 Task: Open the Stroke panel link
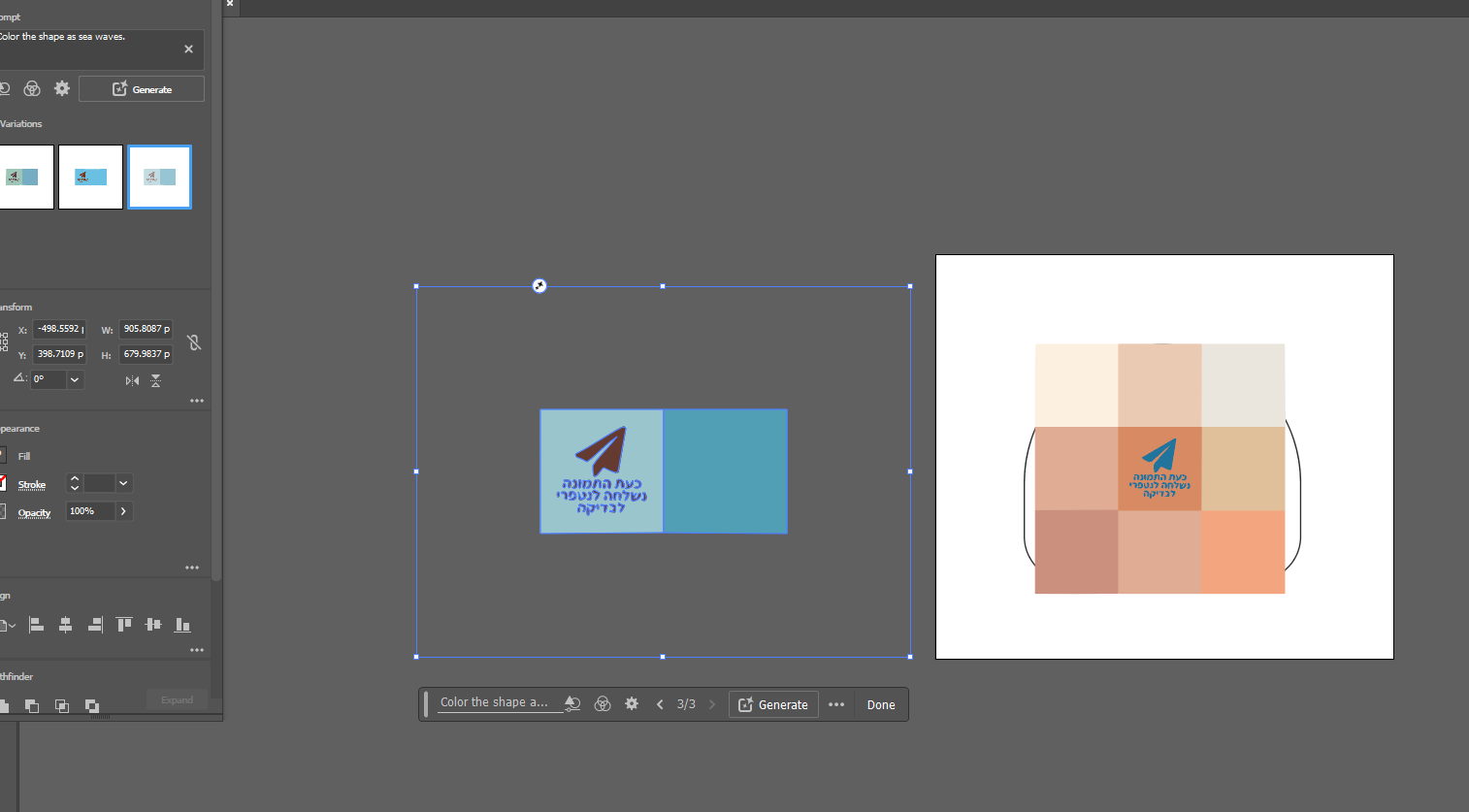coord(32,485)
